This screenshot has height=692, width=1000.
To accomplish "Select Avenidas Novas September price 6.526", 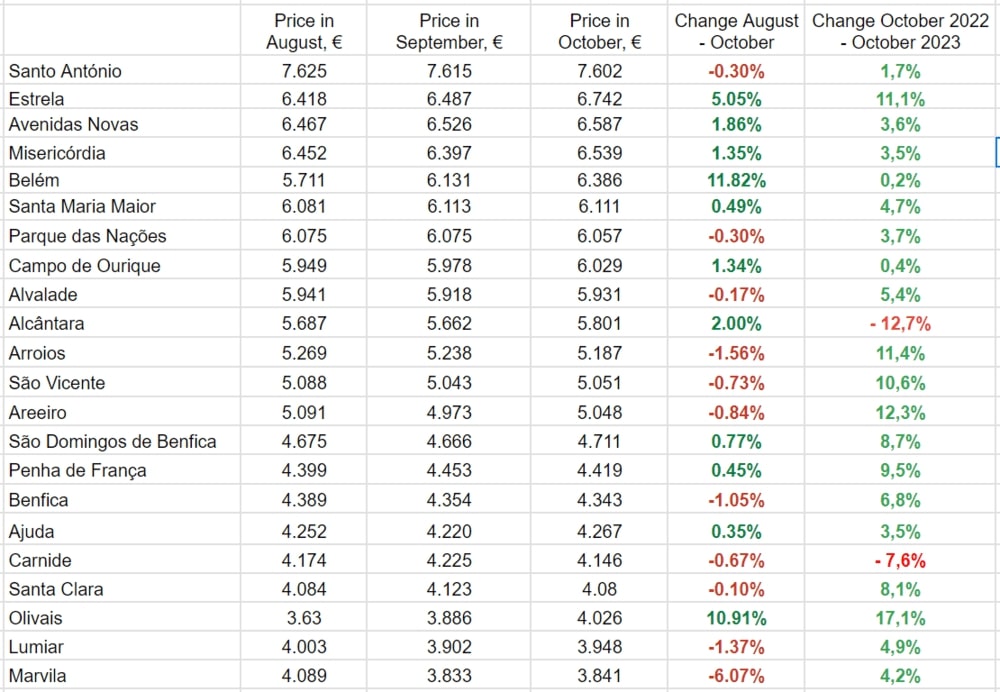I will tap(449, 125).
